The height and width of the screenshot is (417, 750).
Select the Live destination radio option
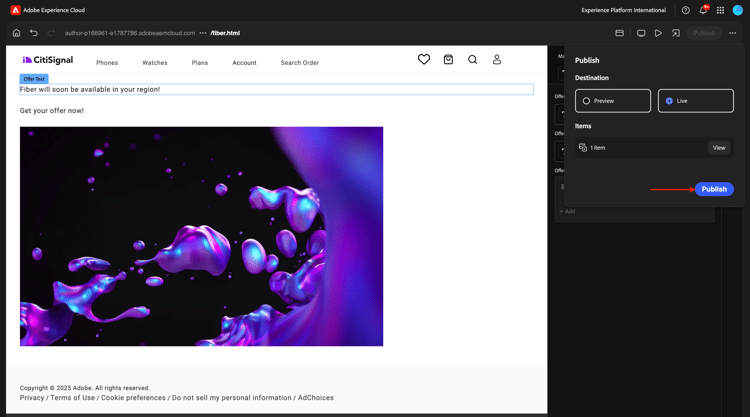(696, 101)
